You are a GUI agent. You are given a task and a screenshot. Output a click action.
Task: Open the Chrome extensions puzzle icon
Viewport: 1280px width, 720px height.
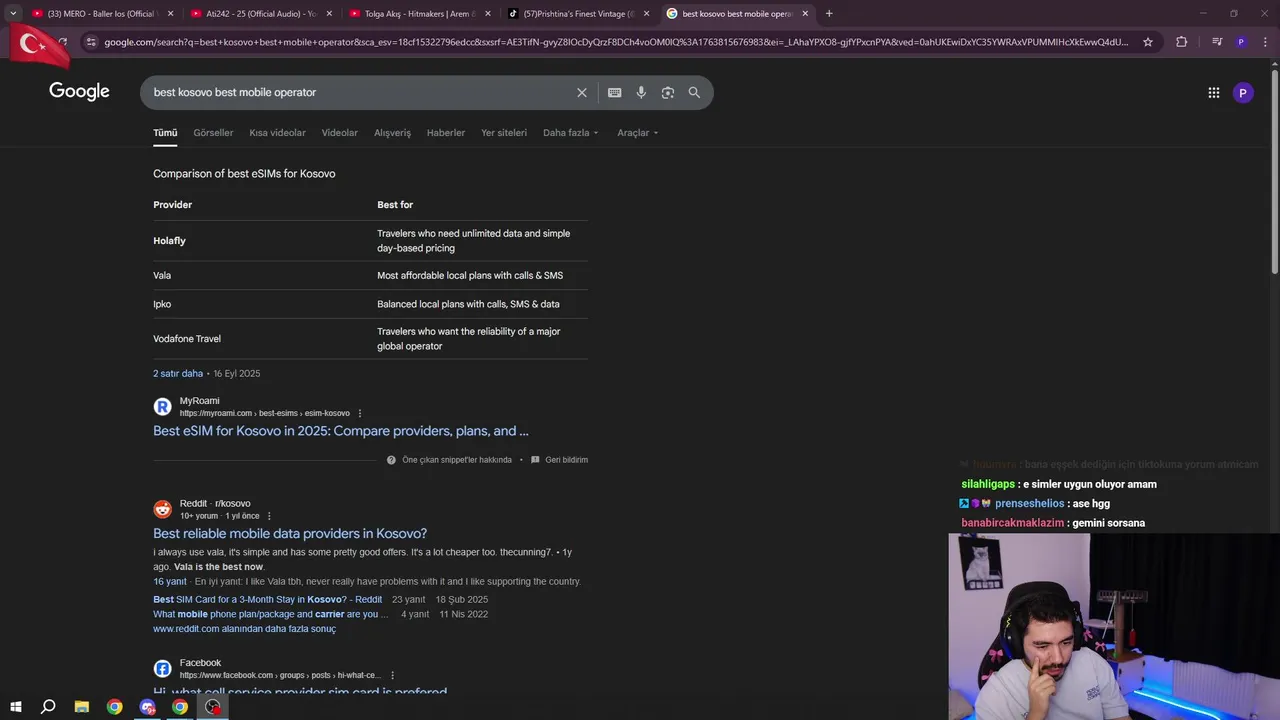tap(1182, 42)
